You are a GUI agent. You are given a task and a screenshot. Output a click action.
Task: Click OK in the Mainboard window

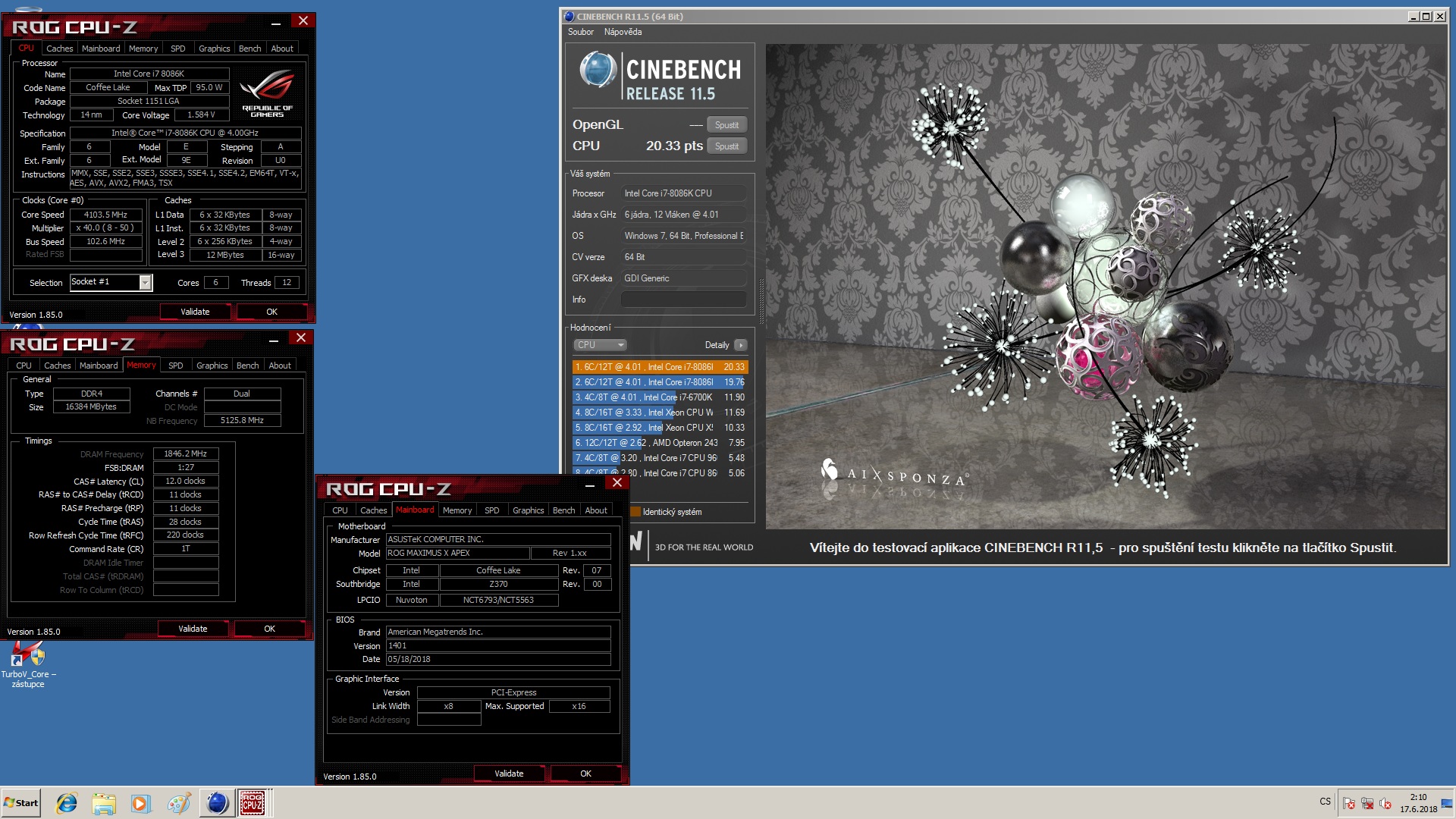(585, 773)
